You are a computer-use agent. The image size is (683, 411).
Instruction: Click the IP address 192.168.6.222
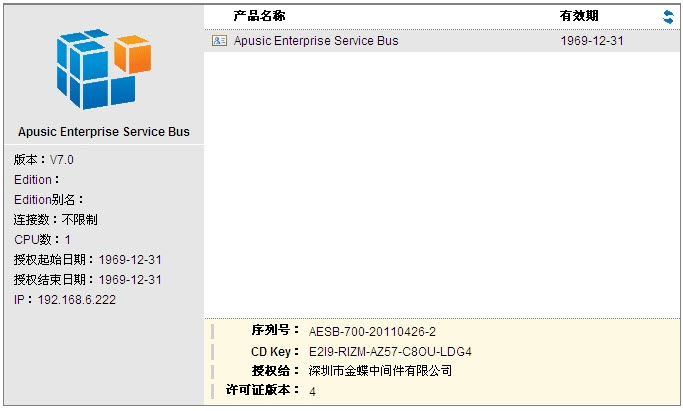pyautogui.click(x=77, y=300)
